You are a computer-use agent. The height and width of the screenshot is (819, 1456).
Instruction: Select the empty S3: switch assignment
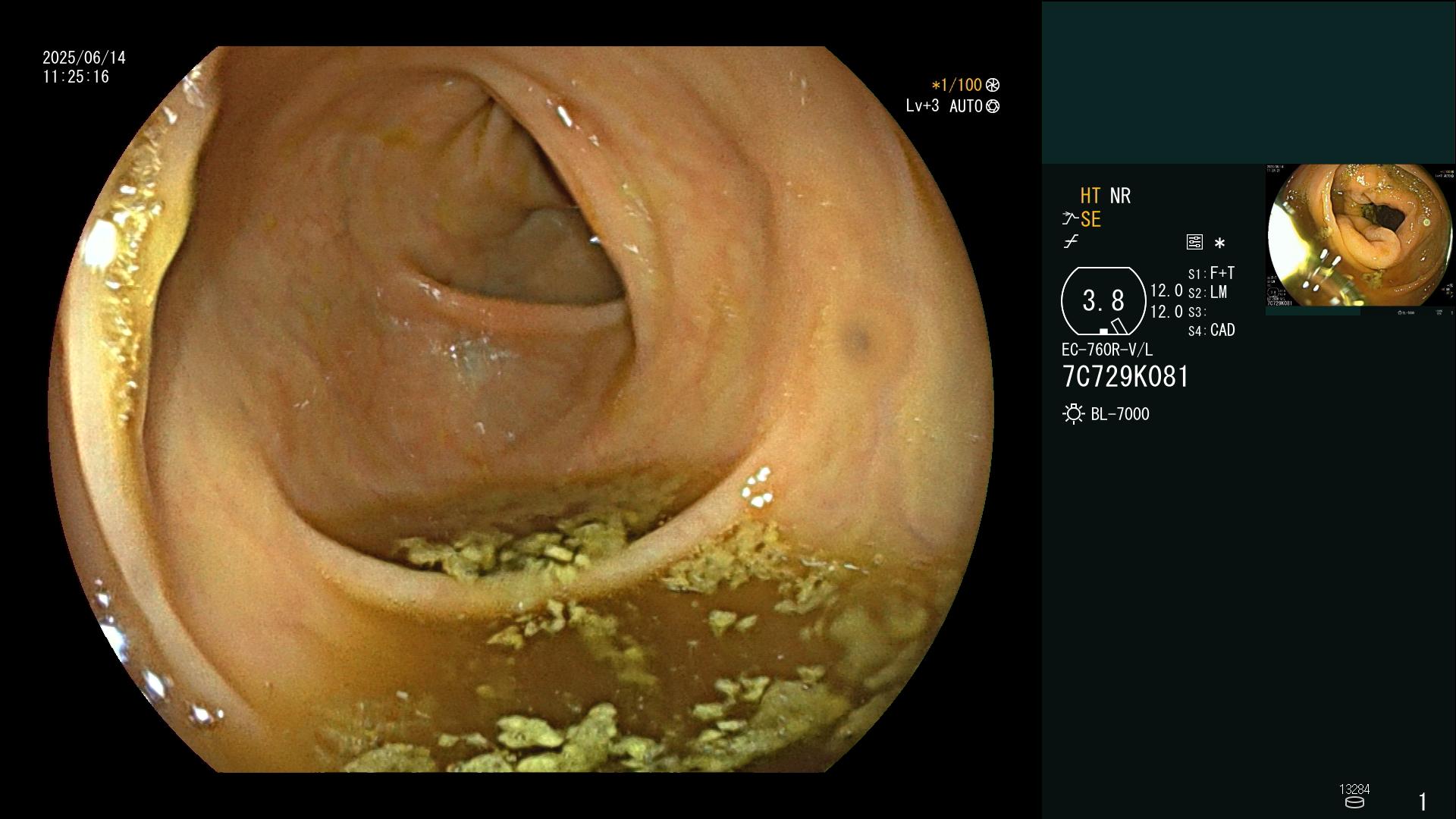coord(1197,312)
